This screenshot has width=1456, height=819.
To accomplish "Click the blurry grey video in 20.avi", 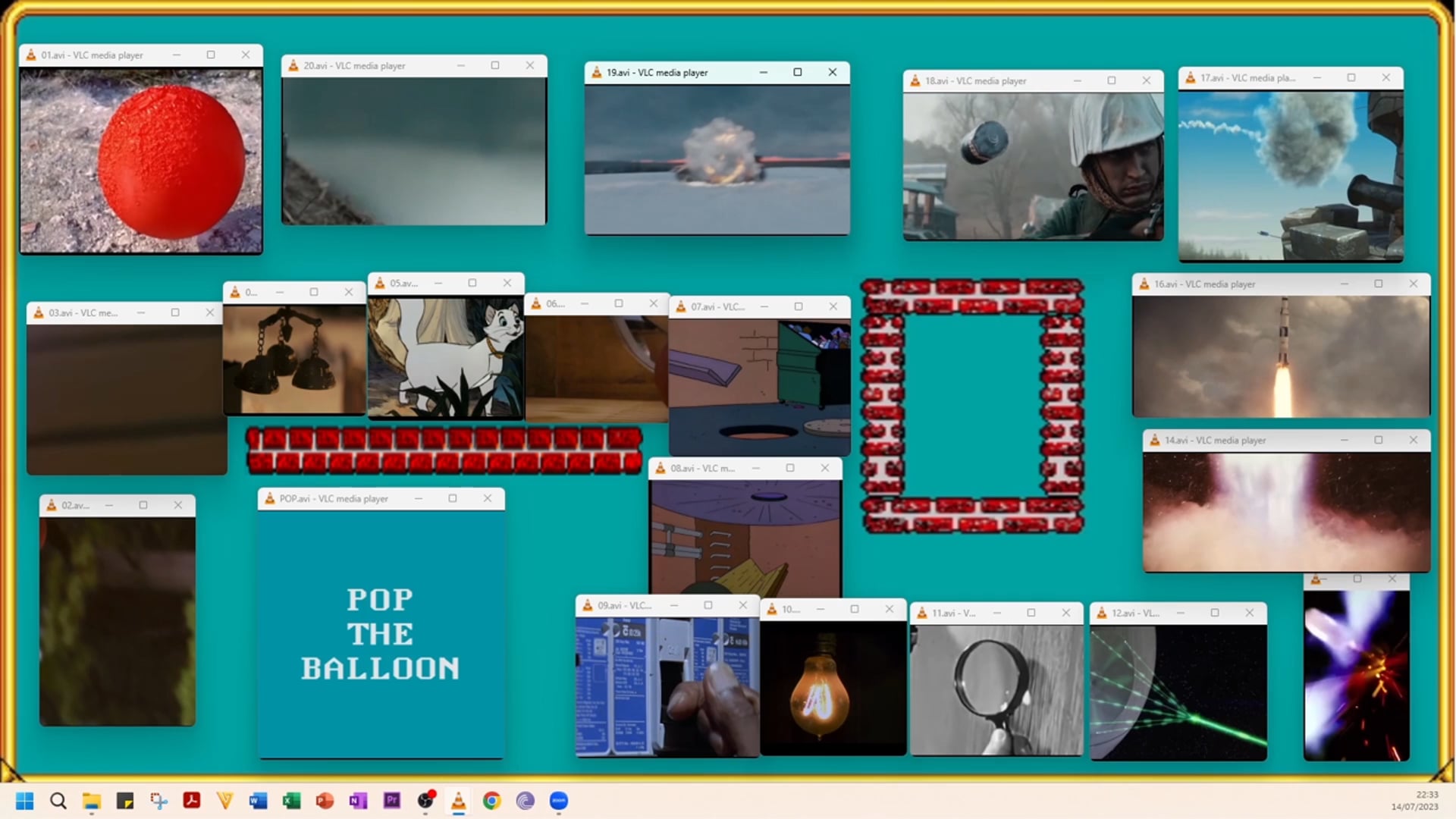I will pos(414,151).
